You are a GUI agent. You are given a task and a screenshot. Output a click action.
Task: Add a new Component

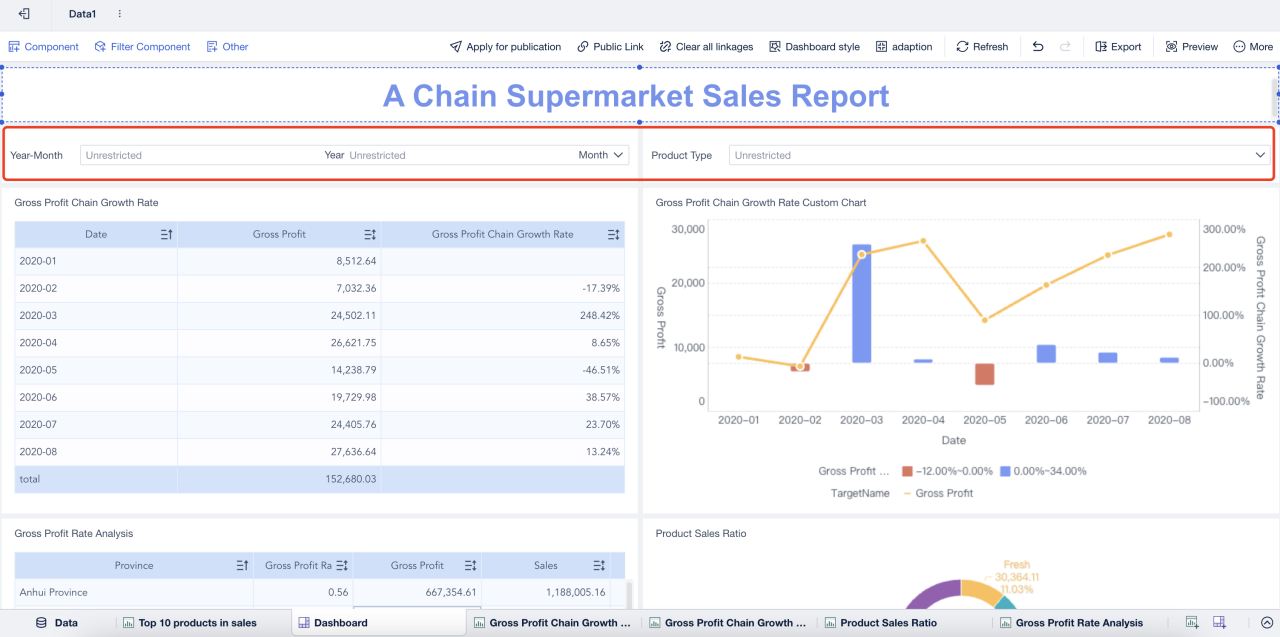point(44,47)
